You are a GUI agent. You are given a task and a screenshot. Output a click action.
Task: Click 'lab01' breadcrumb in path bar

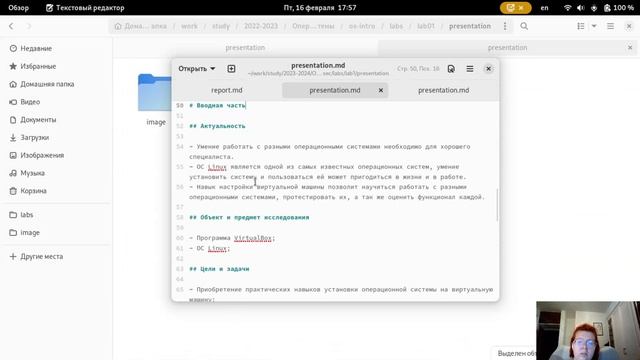click(426, 26)
